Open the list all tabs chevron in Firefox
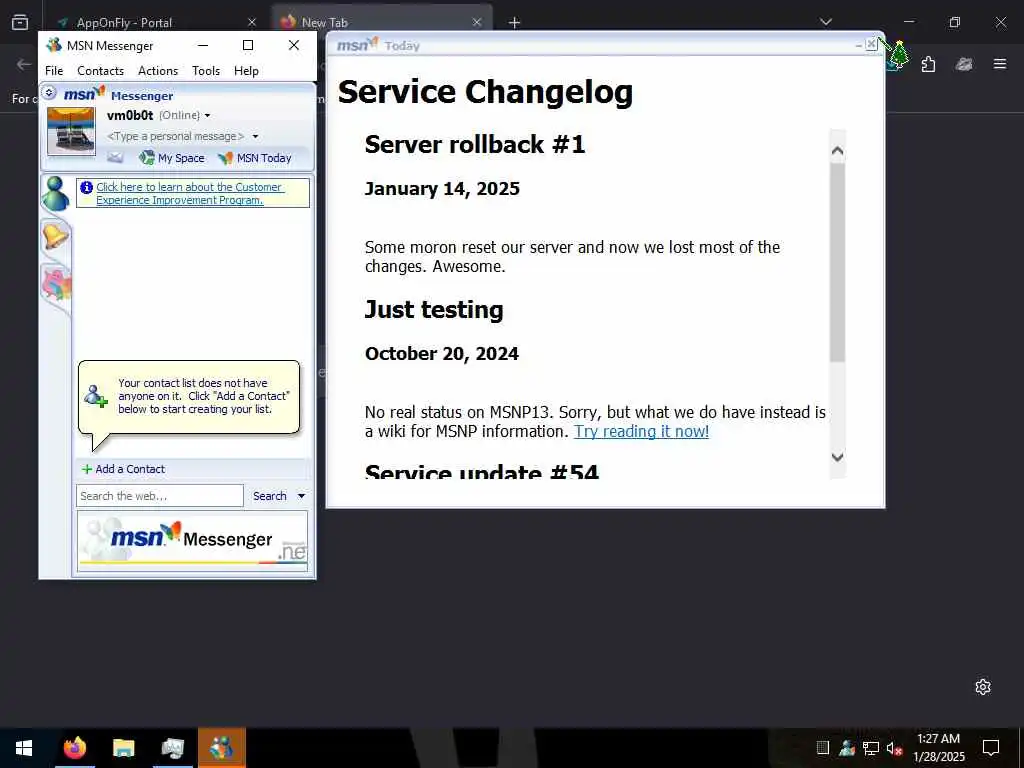 coord(826,22)
